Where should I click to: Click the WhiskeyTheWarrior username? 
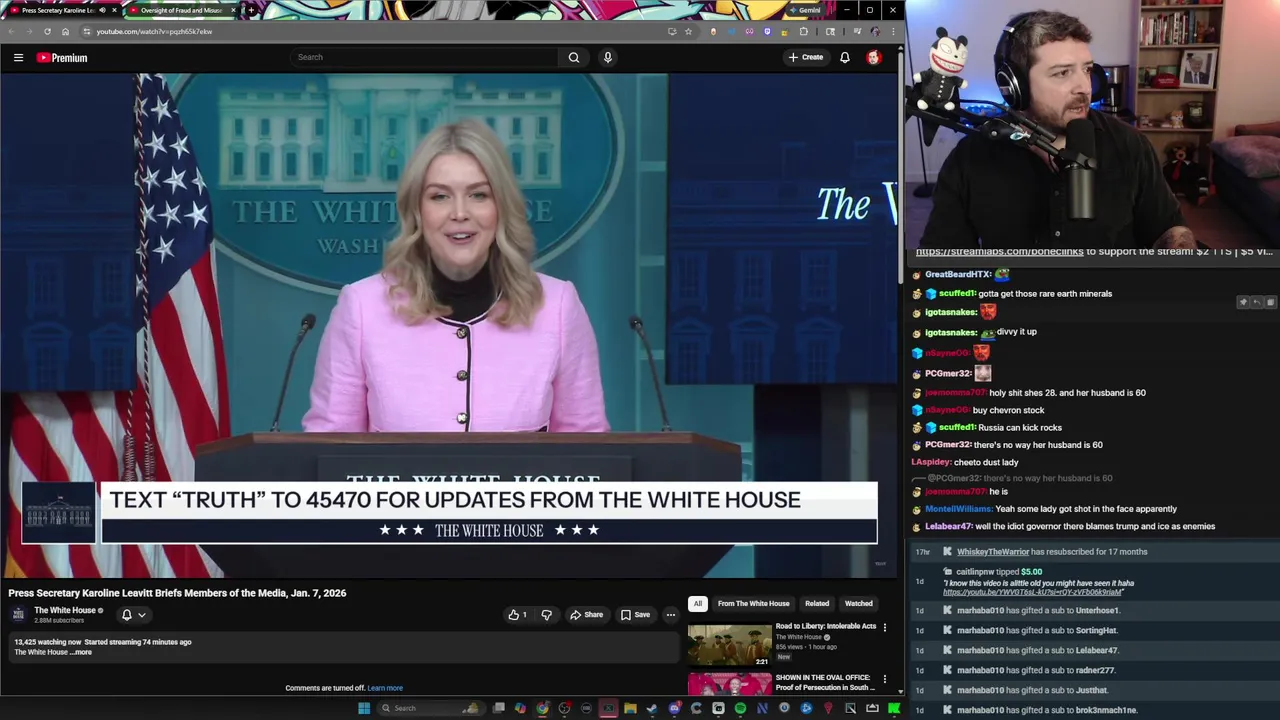(x=992, y=552)
